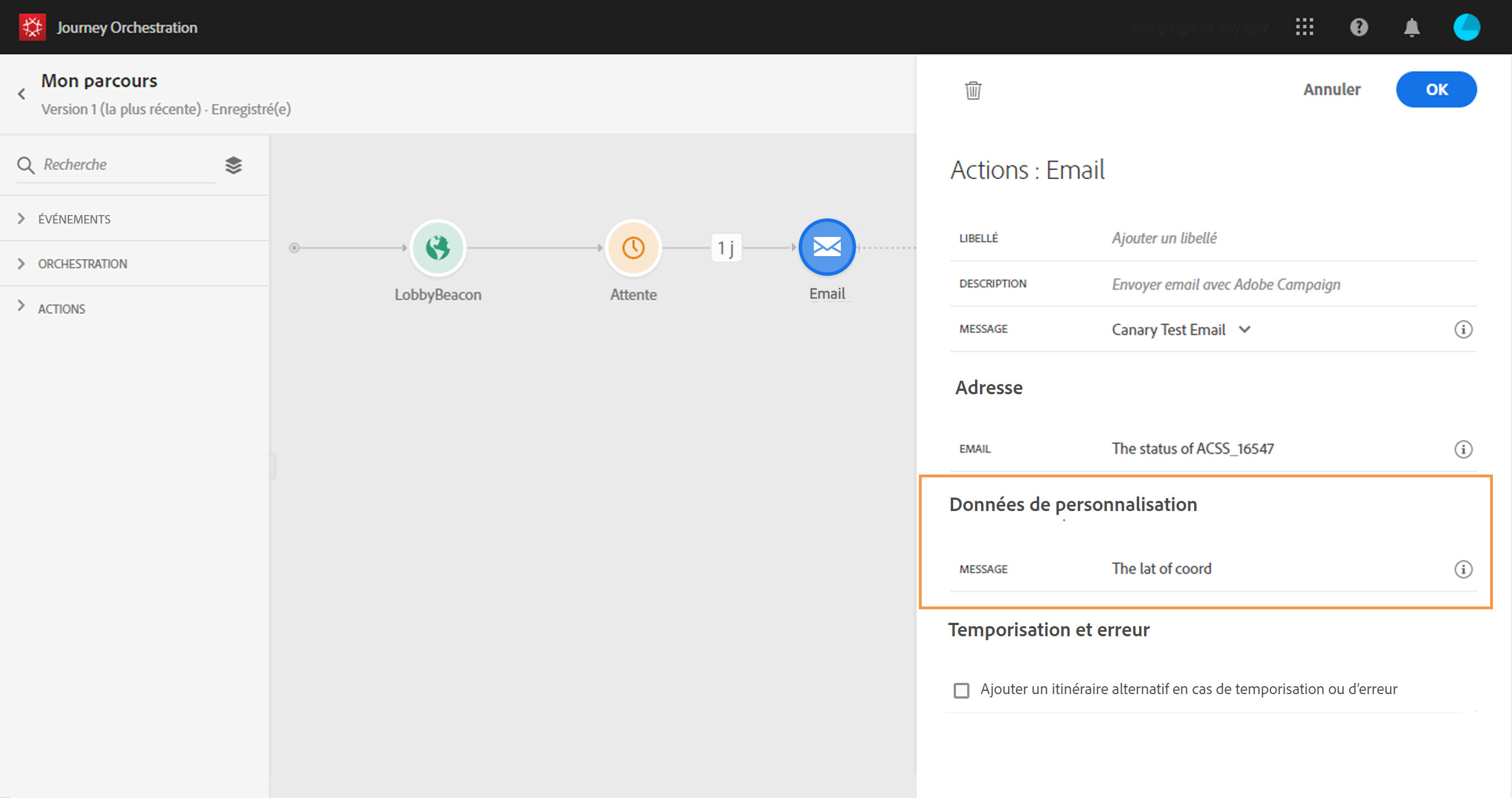Open the help question mark icon
Image resolution: width=1512 pixels, height=798 pixels.
coord(1358,27)
